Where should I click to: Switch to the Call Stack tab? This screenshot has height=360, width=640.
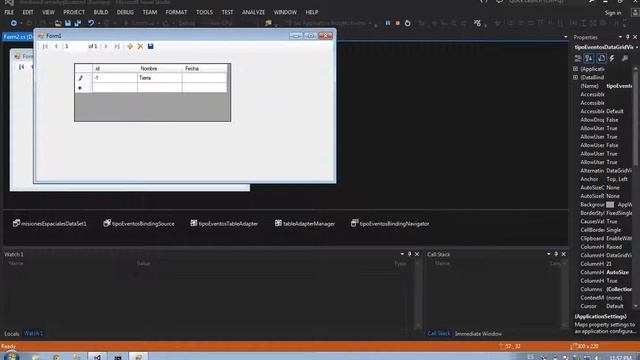pos(439,334)
